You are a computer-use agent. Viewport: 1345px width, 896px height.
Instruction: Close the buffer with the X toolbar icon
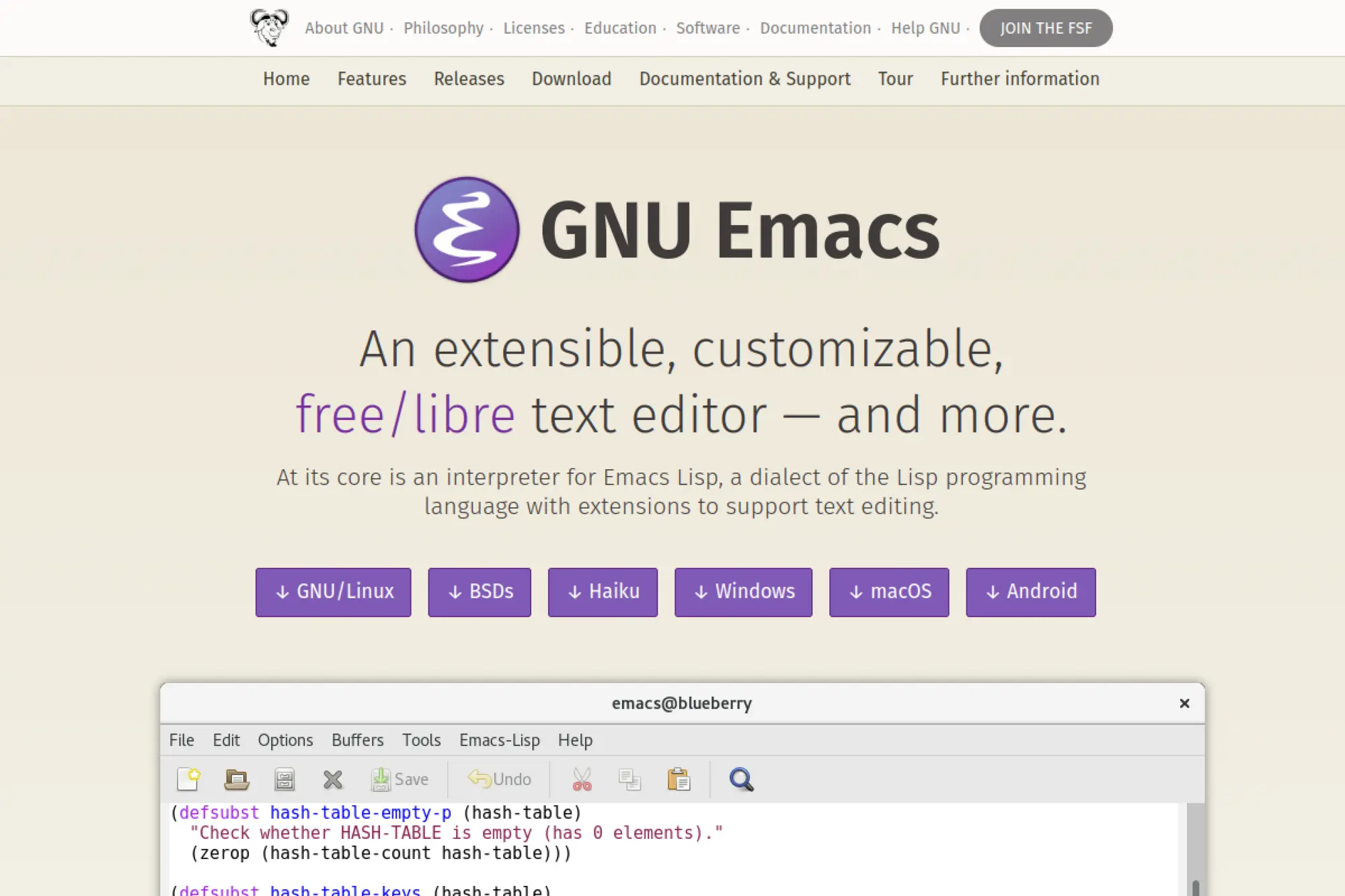point(332,779)
